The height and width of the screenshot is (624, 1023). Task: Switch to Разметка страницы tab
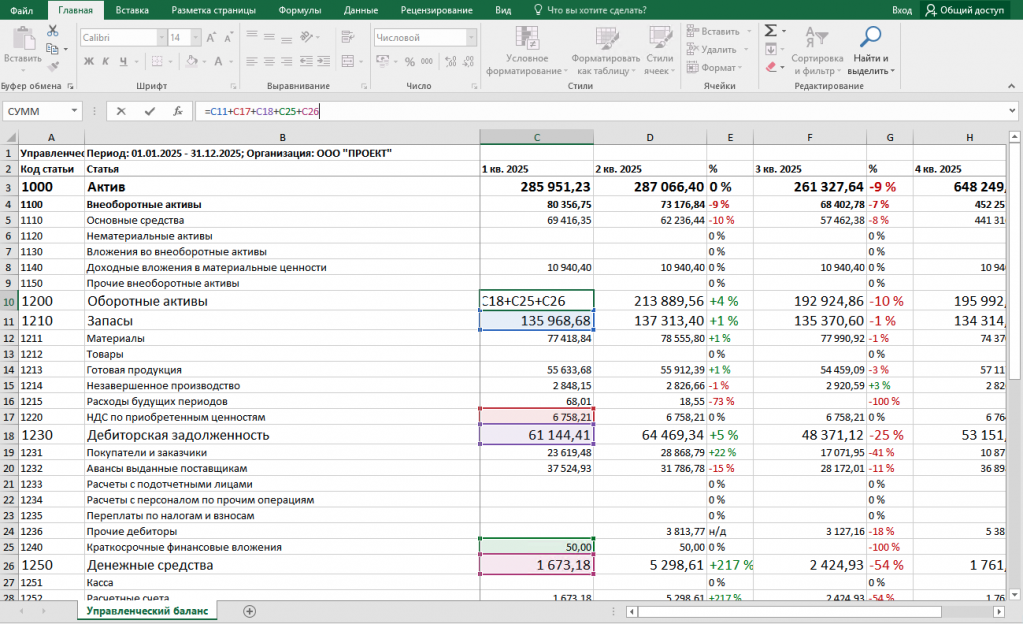point(213,10)
